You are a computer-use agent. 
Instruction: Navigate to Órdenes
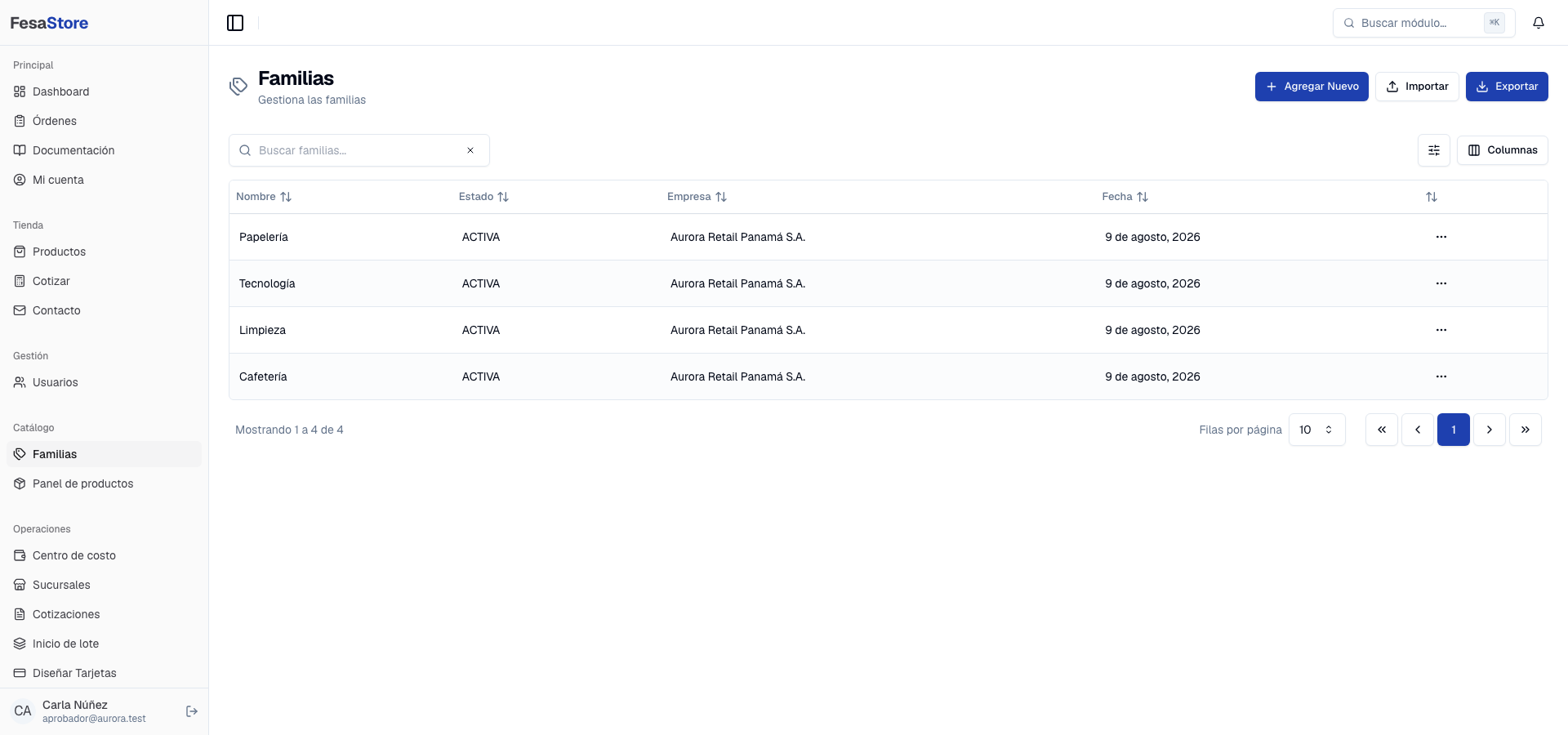104,121
